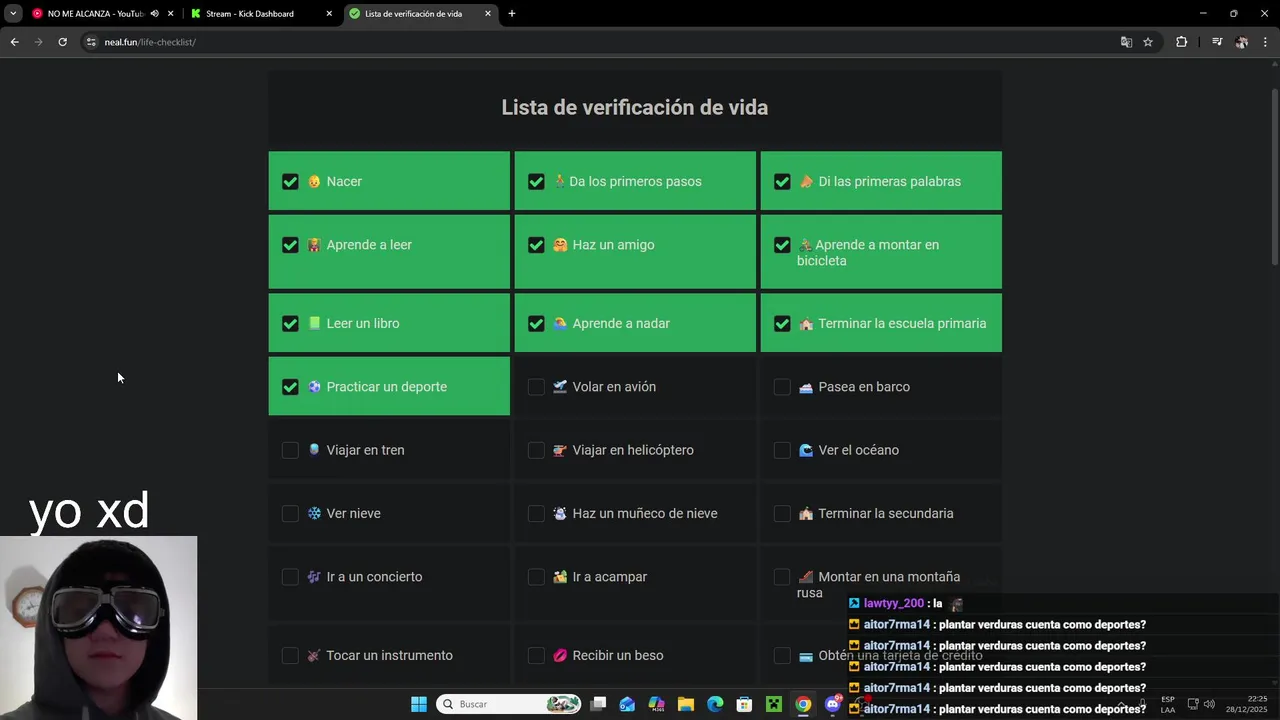Switch to NO ME ALCANZA YouTube tab
This screenshot has height=720, width=1280.
[x=95, y=14]
